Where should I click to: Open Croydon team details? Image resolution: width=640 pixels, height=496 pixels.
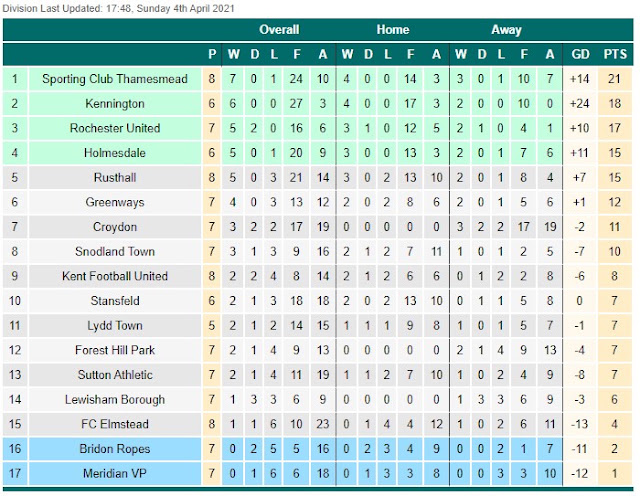pyautogui.click(x=115, y=227)
